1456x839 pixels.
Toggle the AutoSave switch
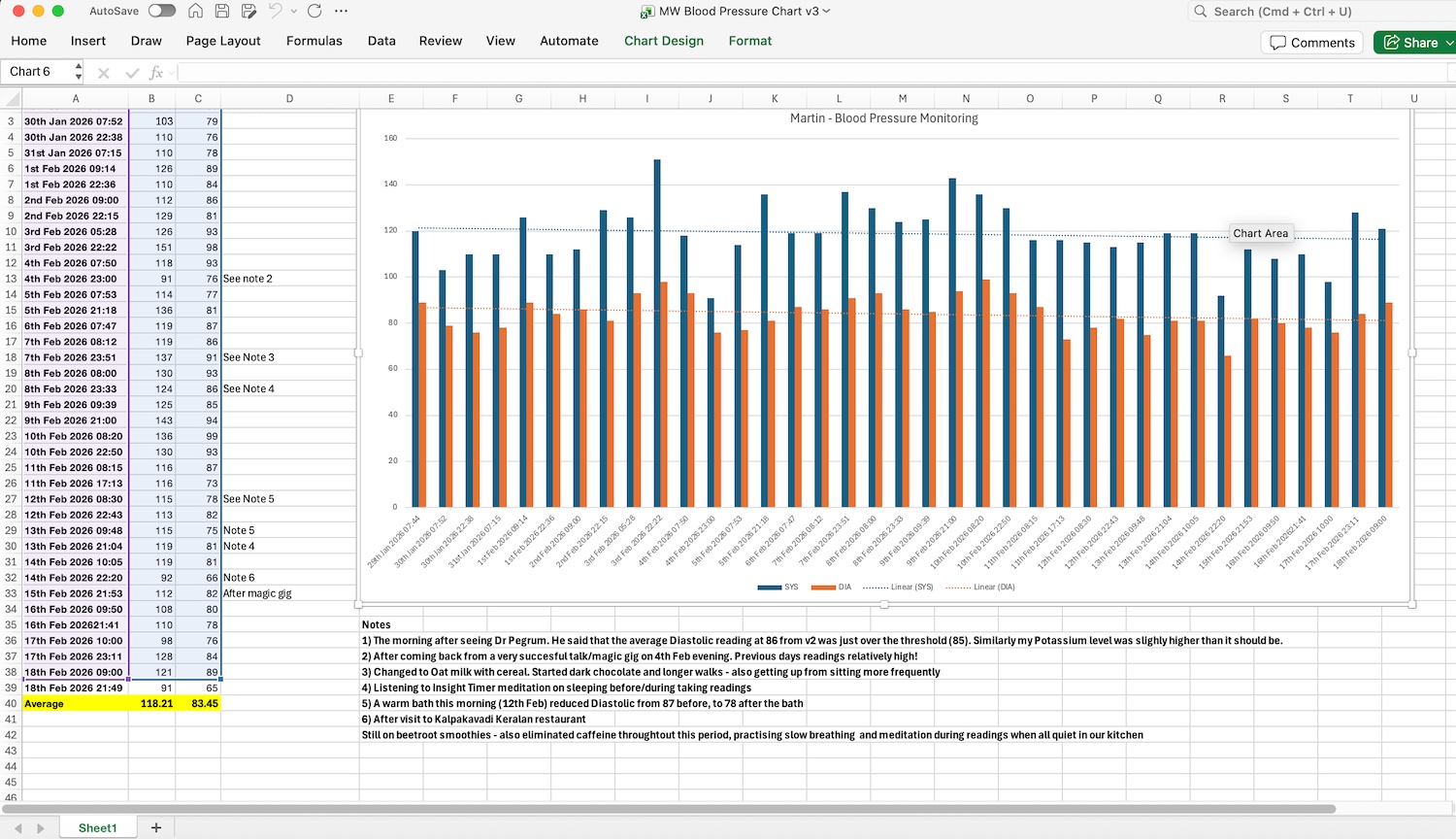point(161,12)
